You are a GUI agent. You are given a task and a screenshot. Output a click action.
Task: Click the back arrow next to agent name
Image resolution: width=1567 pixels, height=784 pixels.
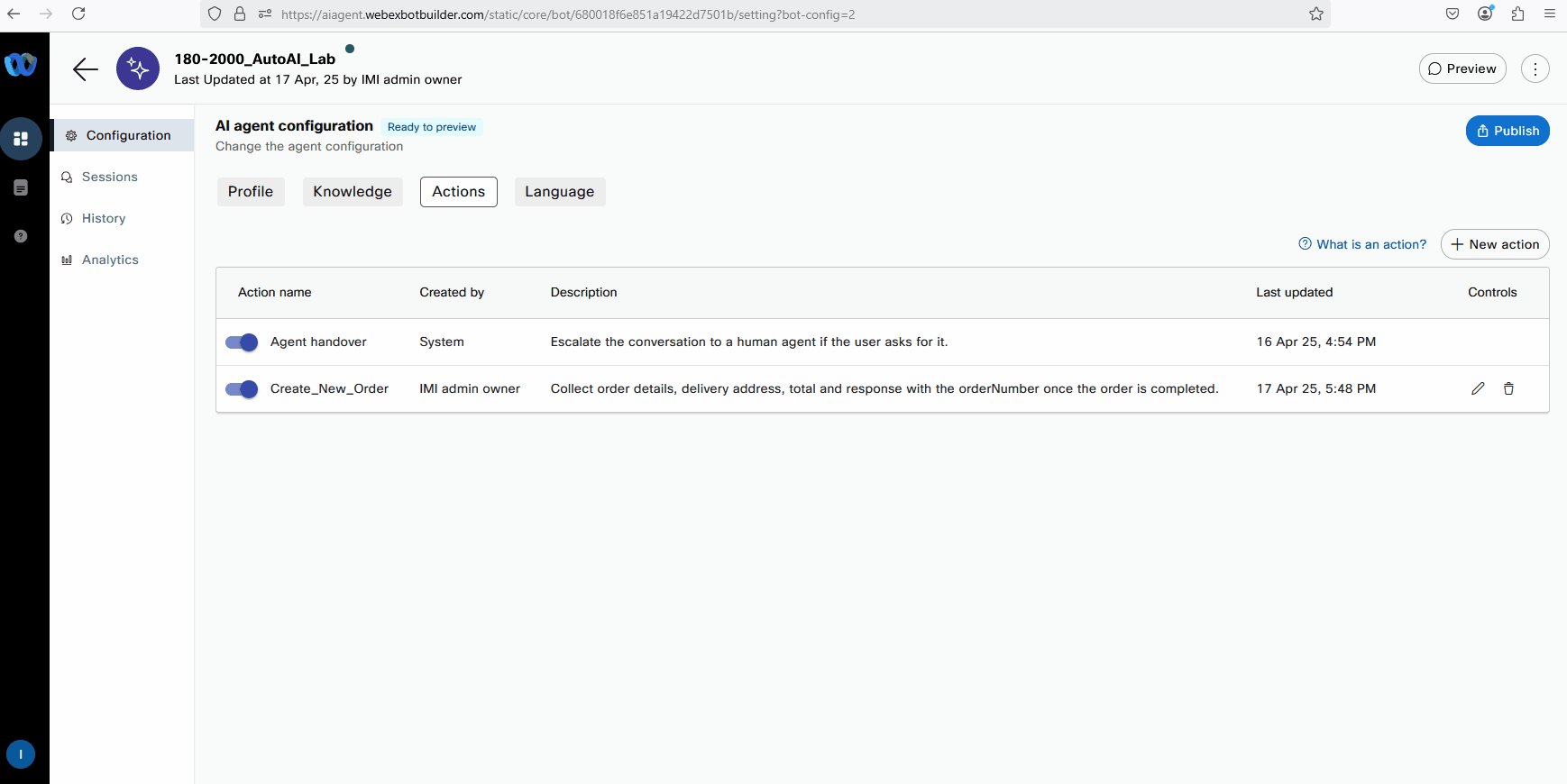pyautogui.click(x=86, y=69)
